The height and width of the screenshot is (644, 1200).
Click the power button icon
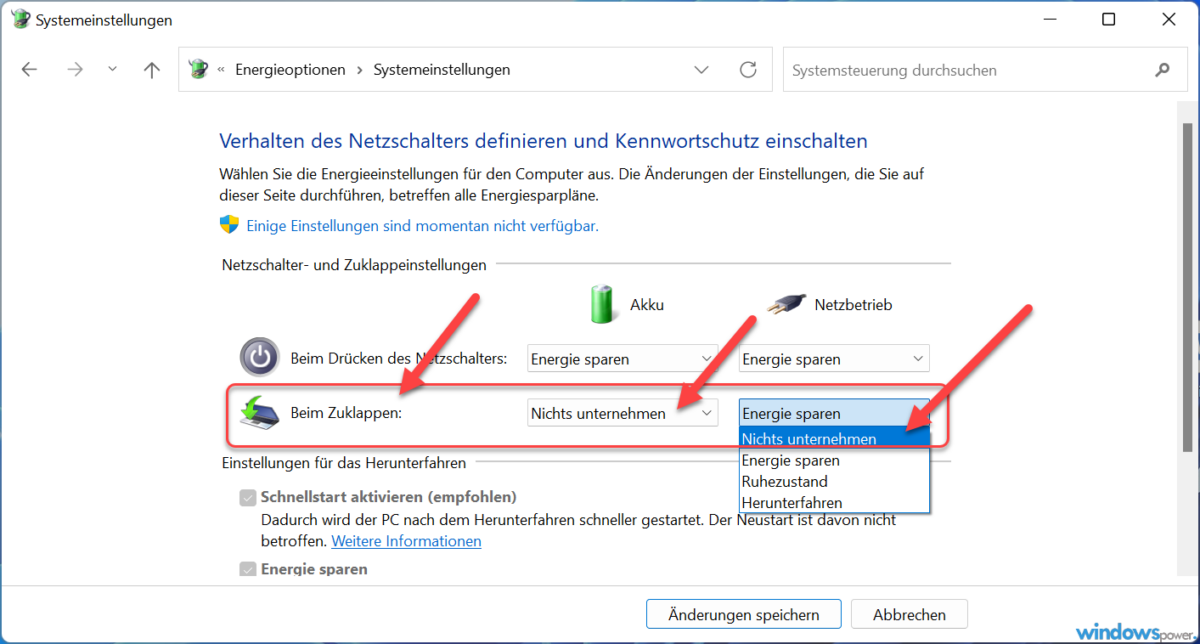click(x=259, y=357)
